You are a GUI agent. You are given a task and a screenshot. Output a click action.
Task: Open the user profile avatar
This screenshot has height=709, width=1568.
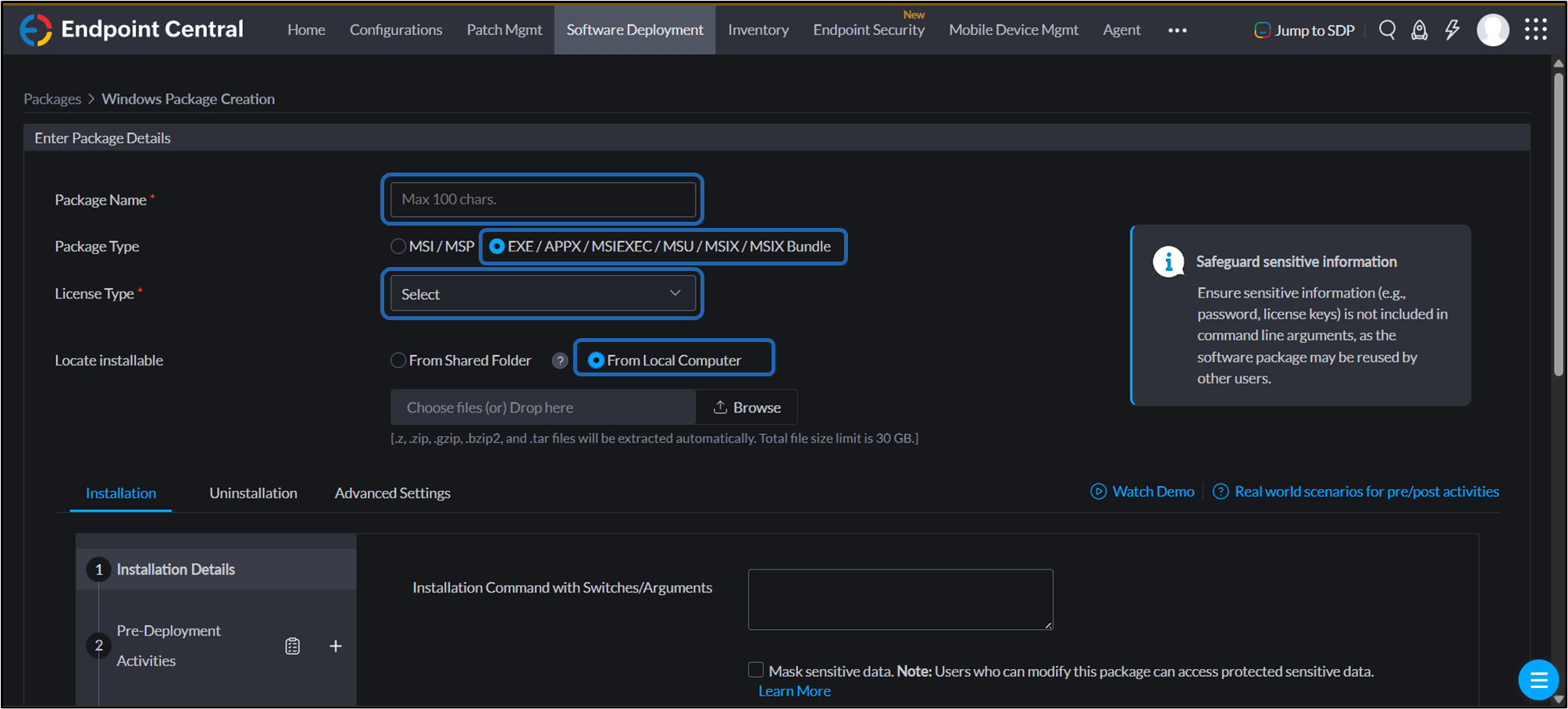click(x=1493, y=30)
